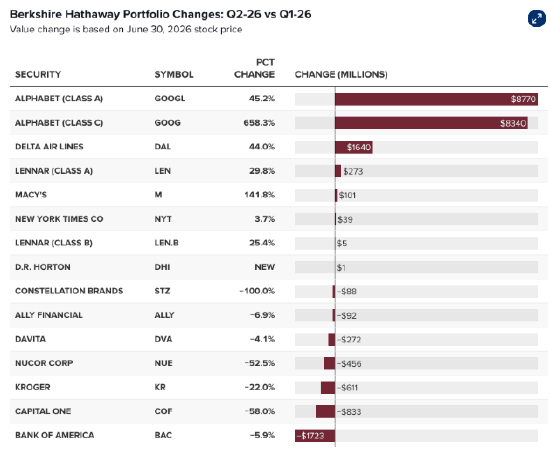Click the LEN.B ticker symbol
This screenshot has height=455, width=550.
pyautogui.click(x=167, y=243)
